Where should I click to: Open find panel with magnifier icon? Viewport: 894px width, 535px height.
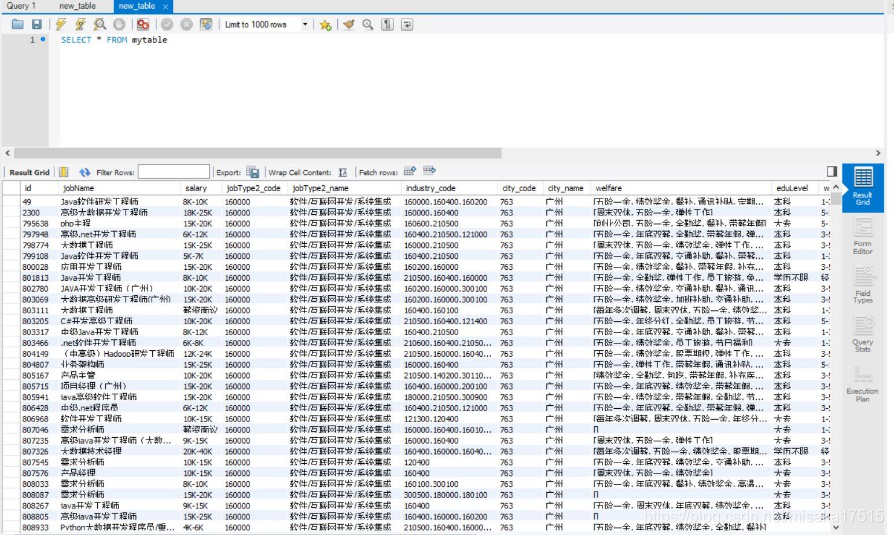(x=368, y=24)
